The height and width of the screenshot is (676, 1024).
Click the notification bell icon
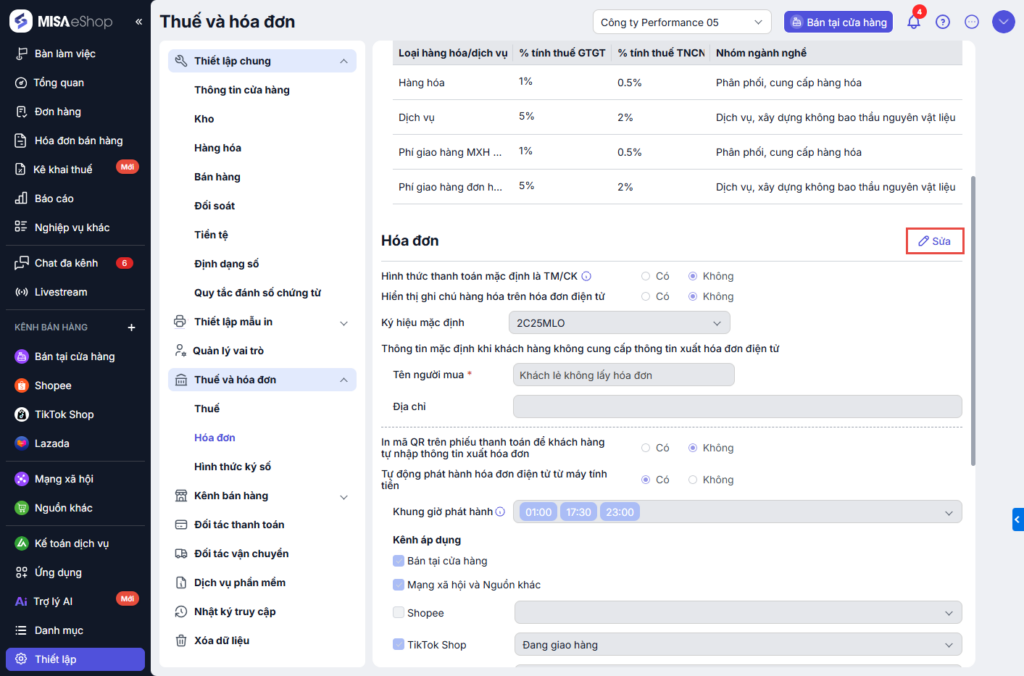[913, 22]
